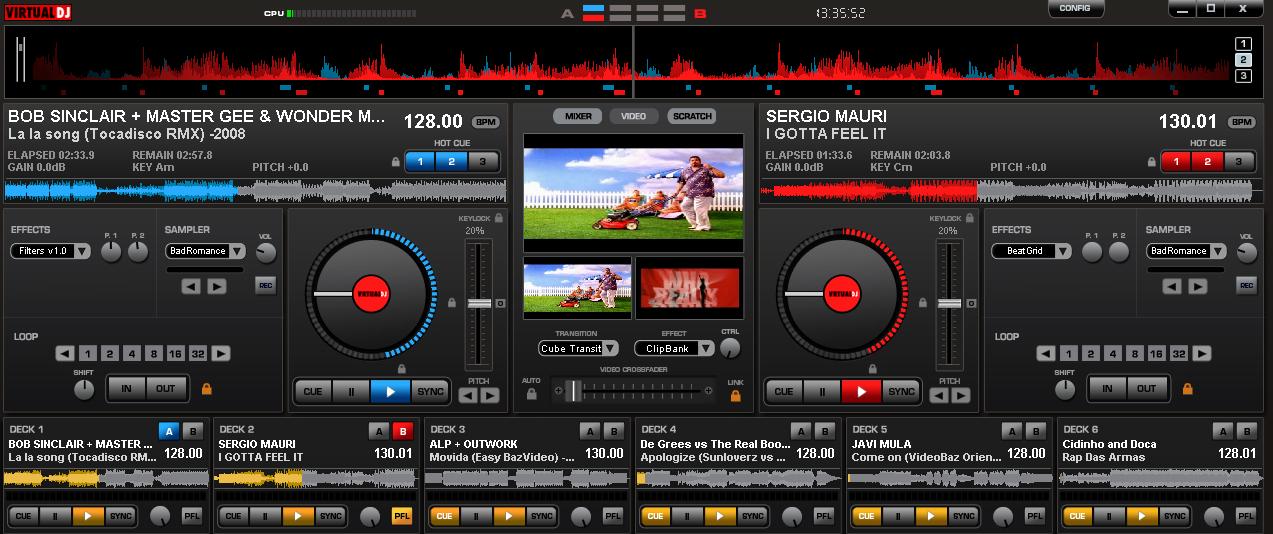This screenshot has height=534, width=1273.
Task: Double right loop with right arrow
Action: (1202, 353)
